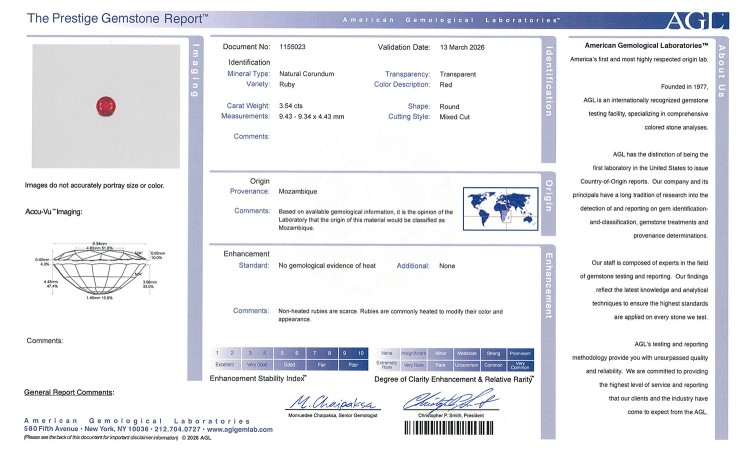The height and width of the screenshot is (455, 750).
Task: Click 'Enhancement Stability Index' caption
Action: coord(258,378)
